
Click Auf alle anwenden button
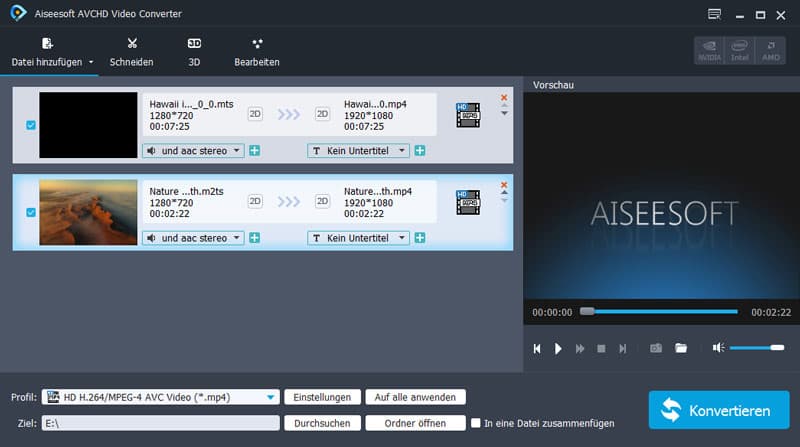pyautogui.click(x=415, y=397)
